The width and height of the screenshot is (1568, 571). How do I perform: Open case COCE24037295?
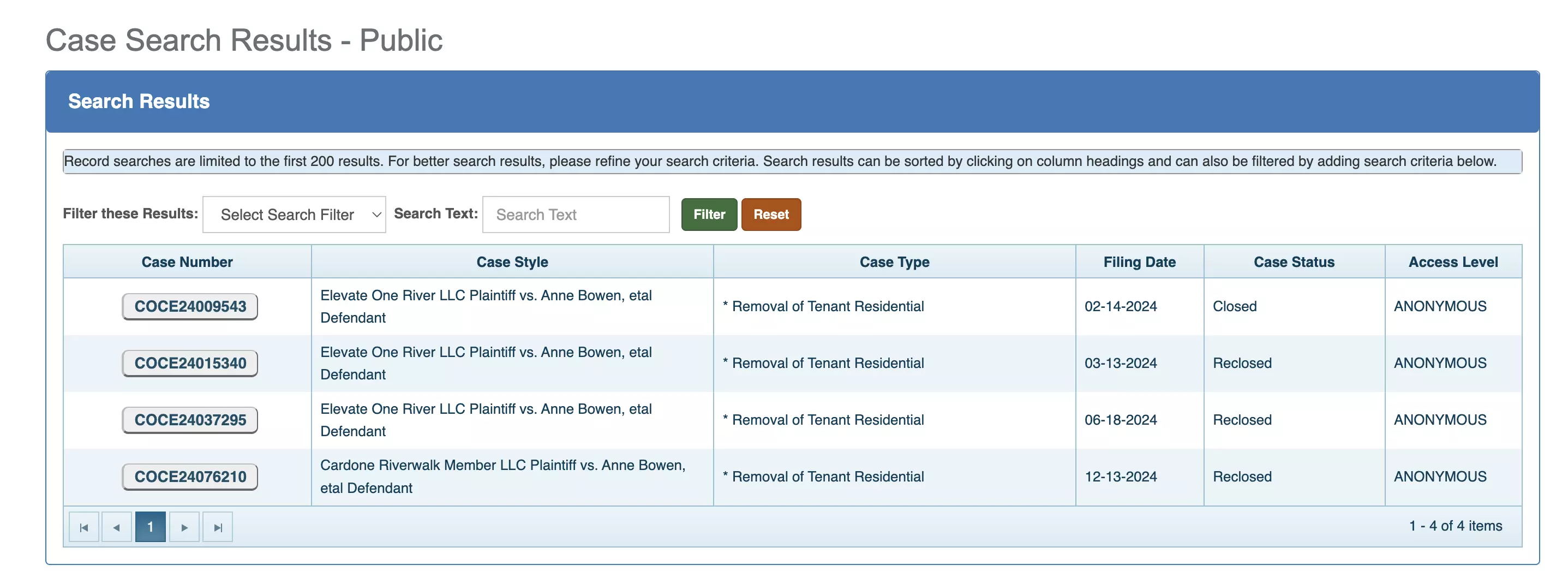(190, 420)
